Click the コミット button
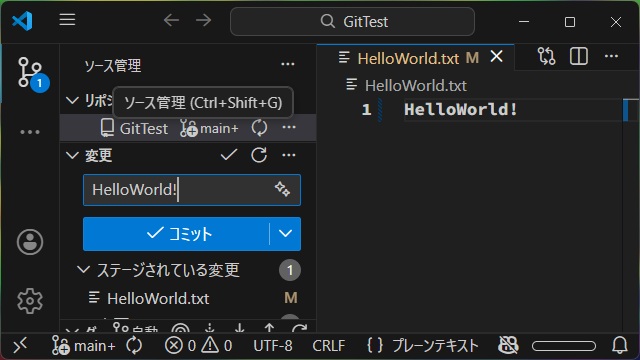 176,234
